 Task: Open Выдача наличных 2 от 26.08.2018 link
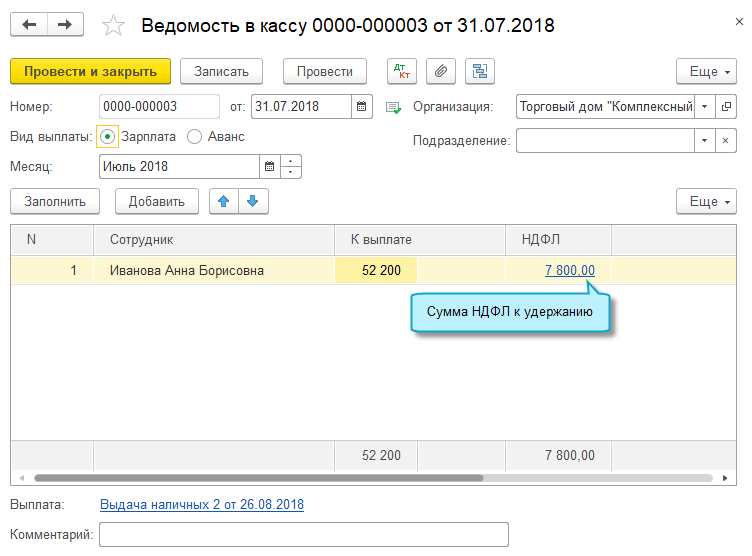click(x=202, y=505)
